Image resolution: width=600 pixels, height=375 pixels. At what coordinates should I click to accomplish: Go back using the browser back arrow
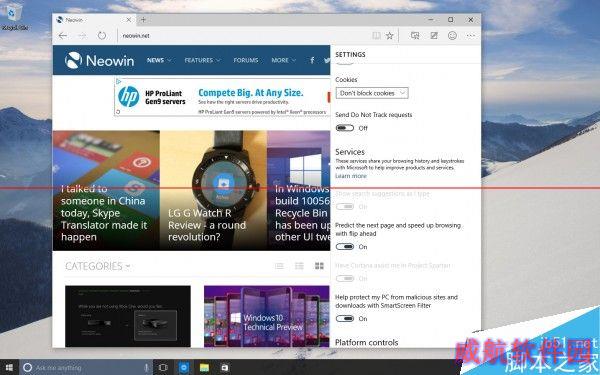tap(63, 36)
